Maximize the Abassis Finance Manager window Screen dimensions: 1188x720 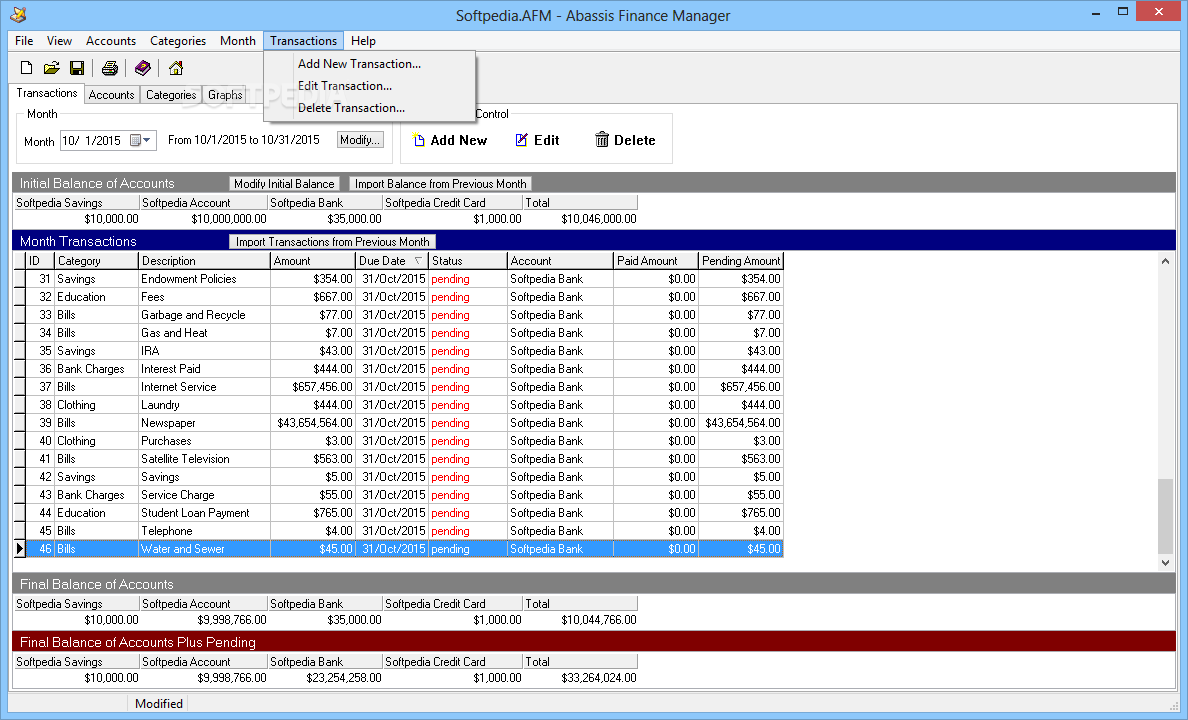coord(1123,12)
